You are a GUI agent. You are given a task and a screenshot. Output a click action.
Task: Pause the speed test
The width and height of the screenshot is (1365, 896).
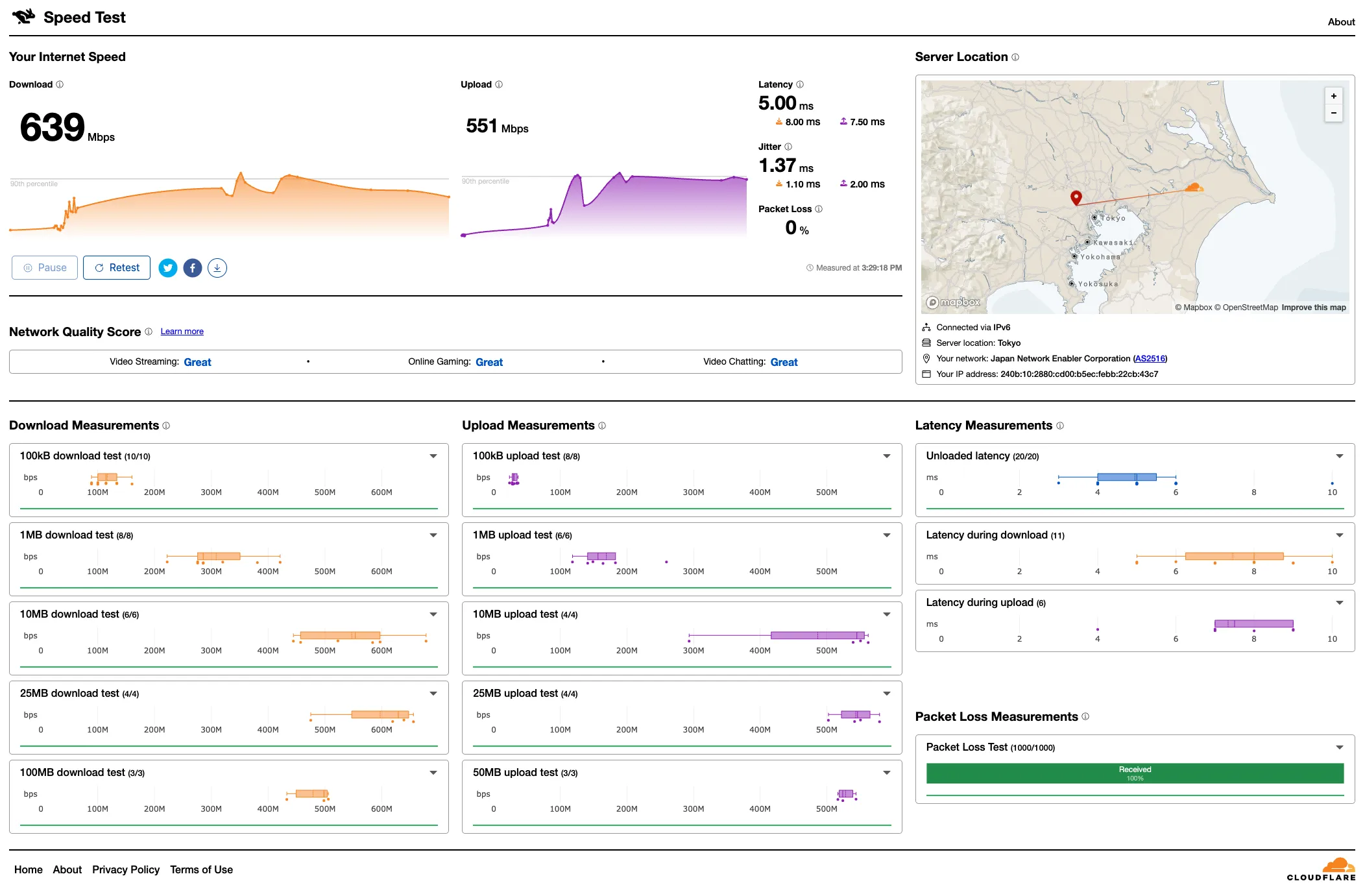point(45,268)
